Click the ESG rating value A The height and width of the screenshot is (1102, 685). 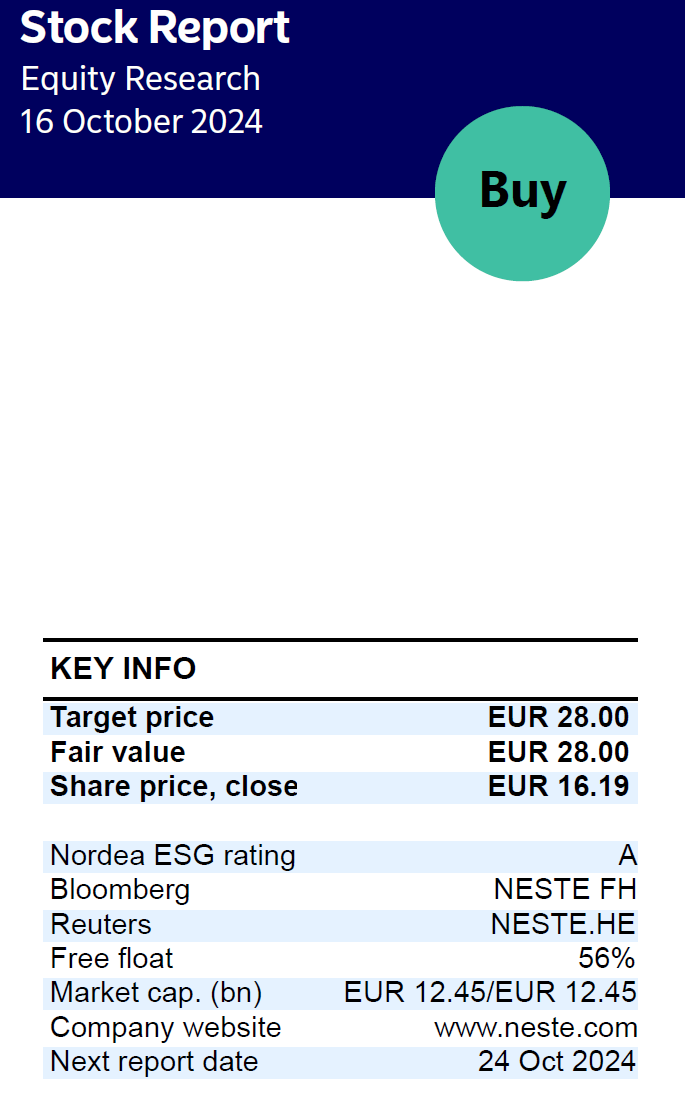click(x=627, y=855)
